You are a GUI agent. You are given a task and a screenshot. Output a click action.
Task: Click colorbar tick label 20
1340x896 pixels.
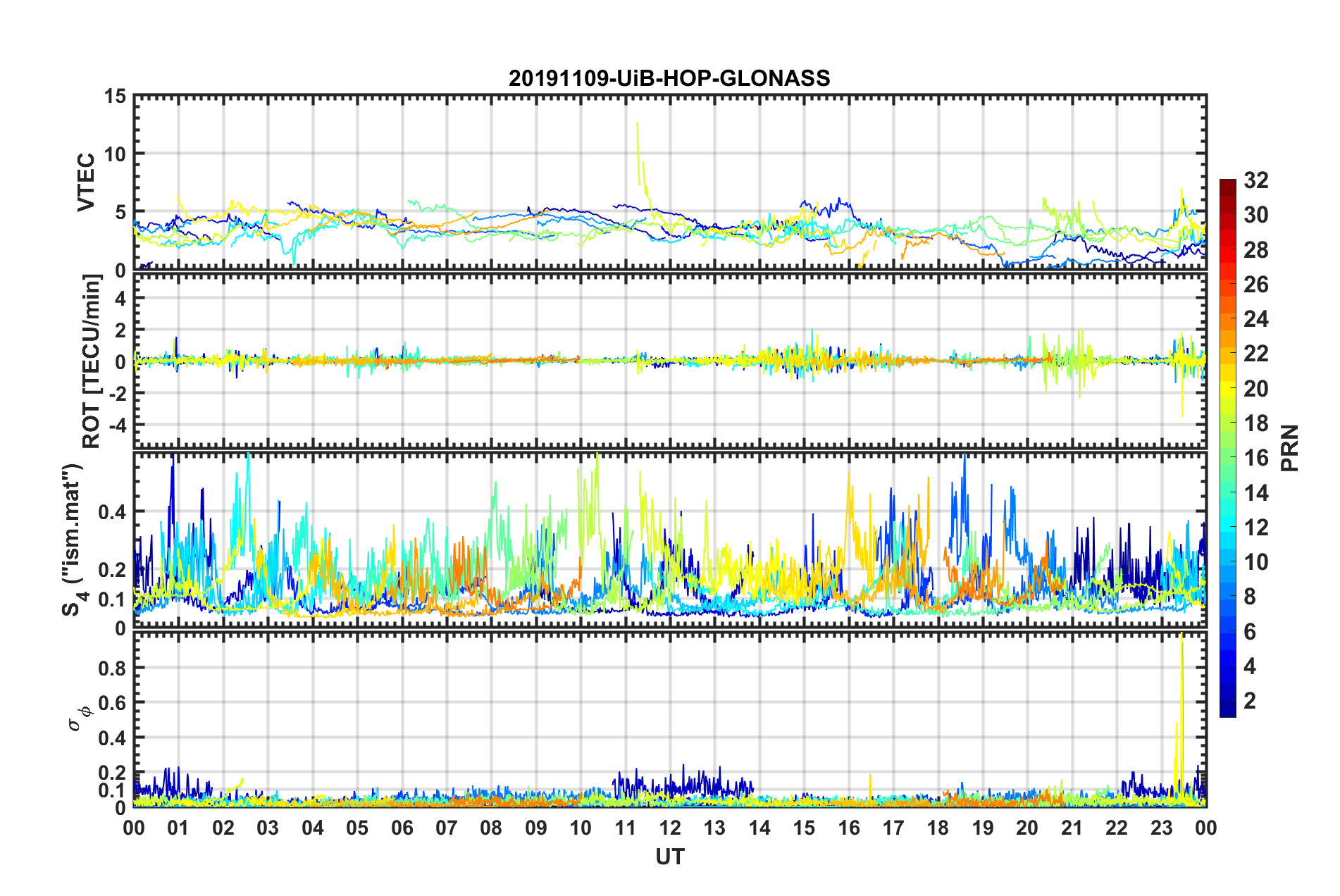pyautogui.click(x=1255, y=388)
